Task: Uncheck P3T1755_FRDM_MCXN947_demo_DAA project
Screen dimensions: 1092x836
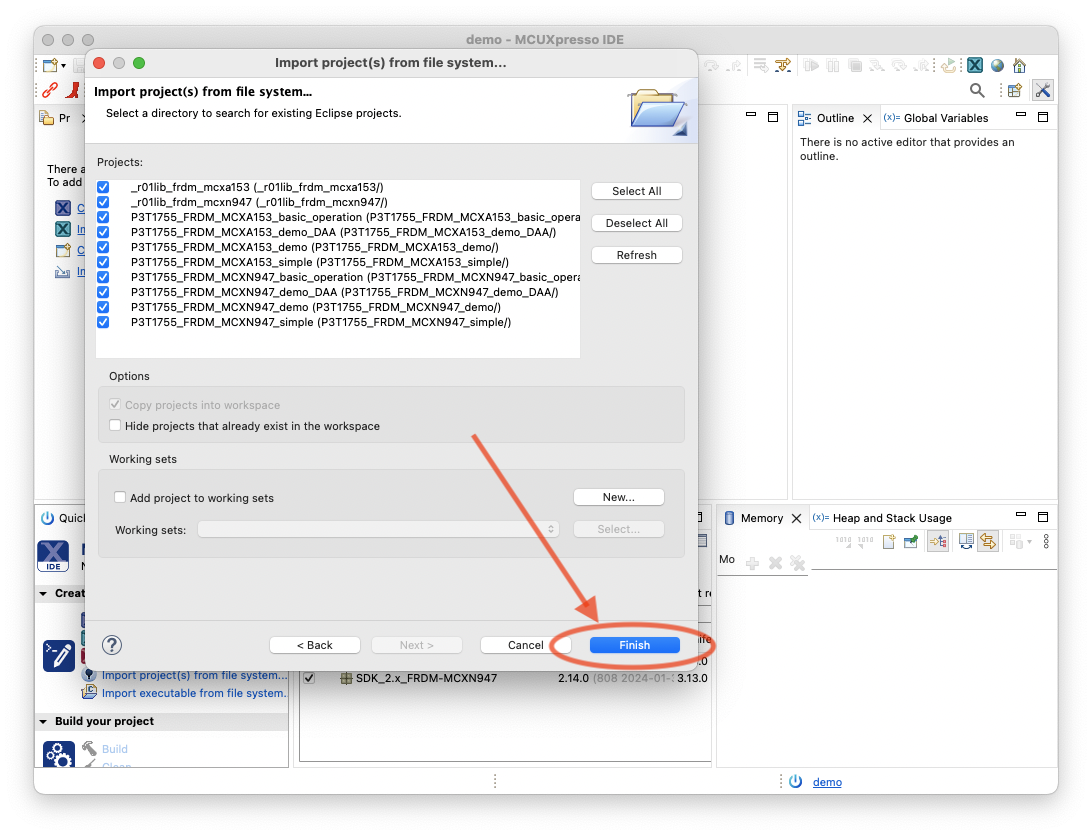Action: tap(103, 292)
